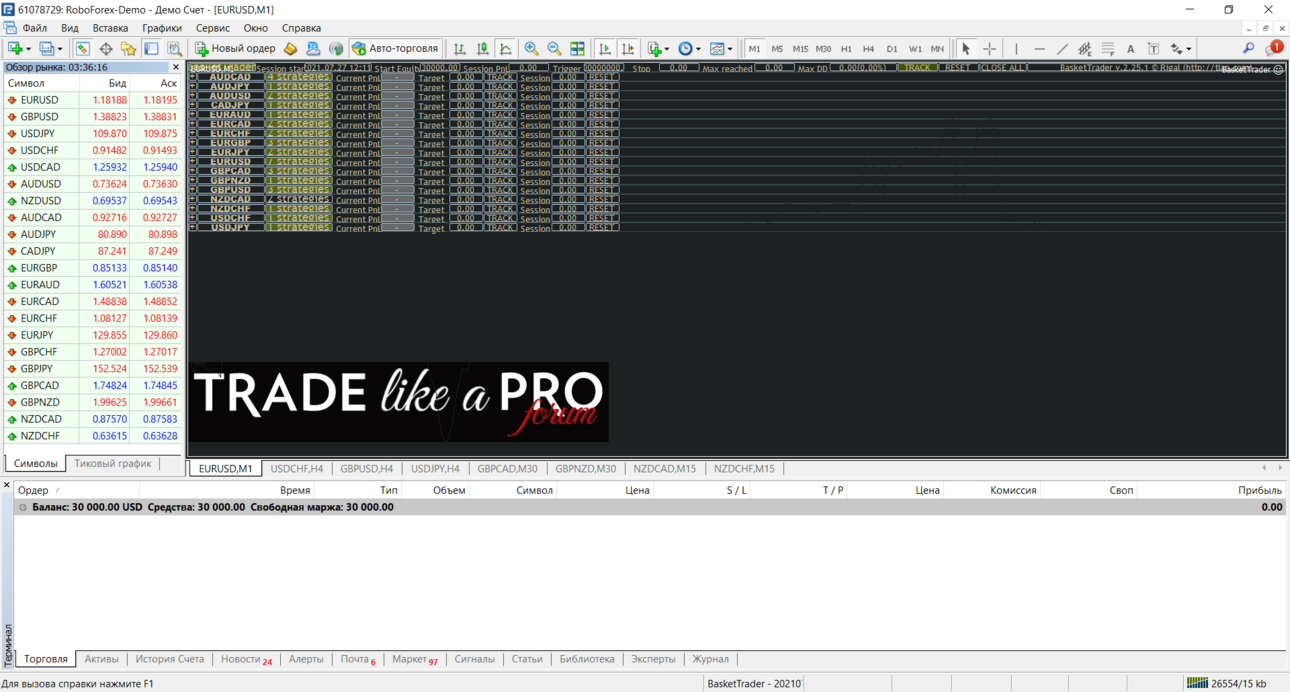Viewport: 1290px width, 692px height.
Task: Click RESET in the GBPNZD row
Action: pyautogui.click(x=602, y=181)
